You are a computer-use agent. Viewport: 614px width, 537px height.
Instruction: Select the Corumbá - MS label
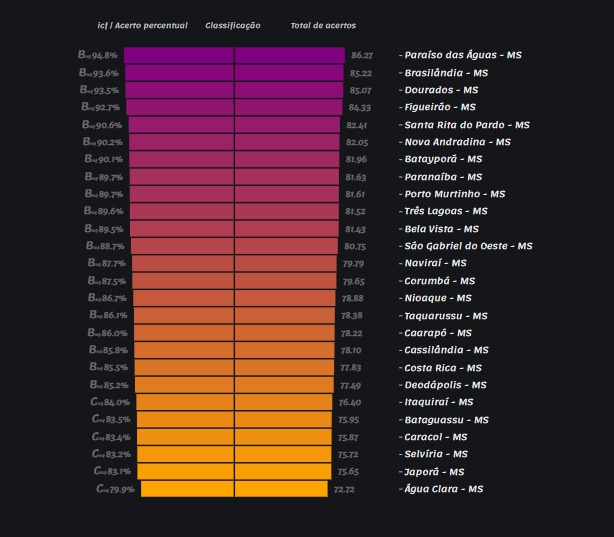point(439,281)
